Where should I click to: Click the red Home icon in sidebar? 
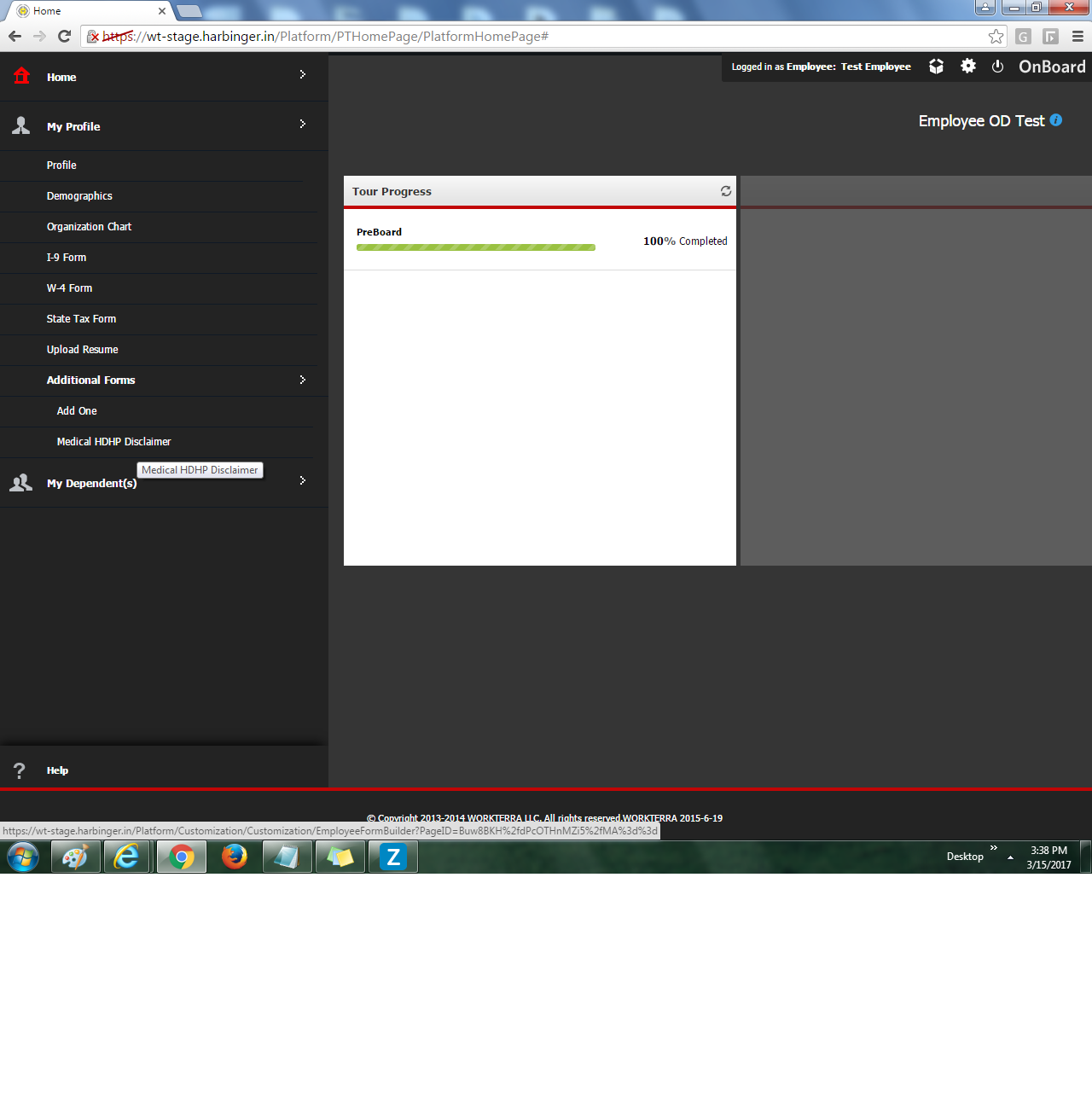21,76
